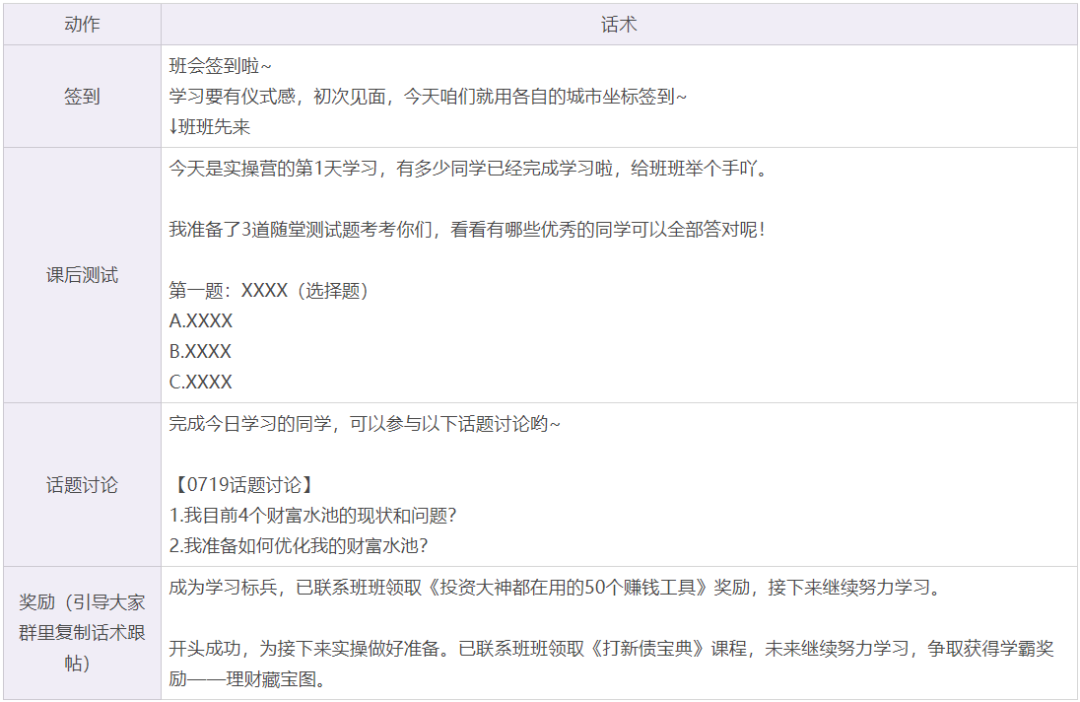Select the 签到 row label cell
This screenshot has height=702, width=1080.
82,96
